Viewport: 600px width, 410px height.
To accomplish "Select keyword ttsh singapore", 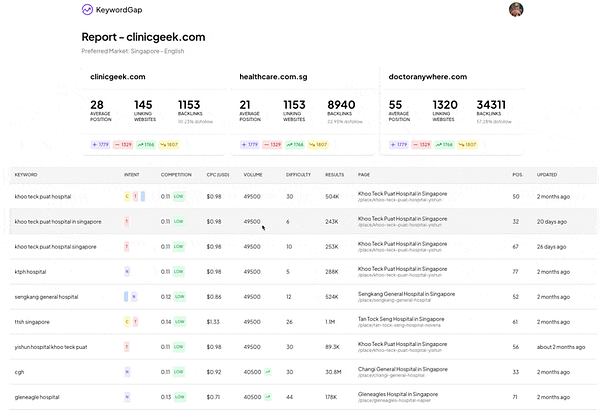I will pos(32,322).
